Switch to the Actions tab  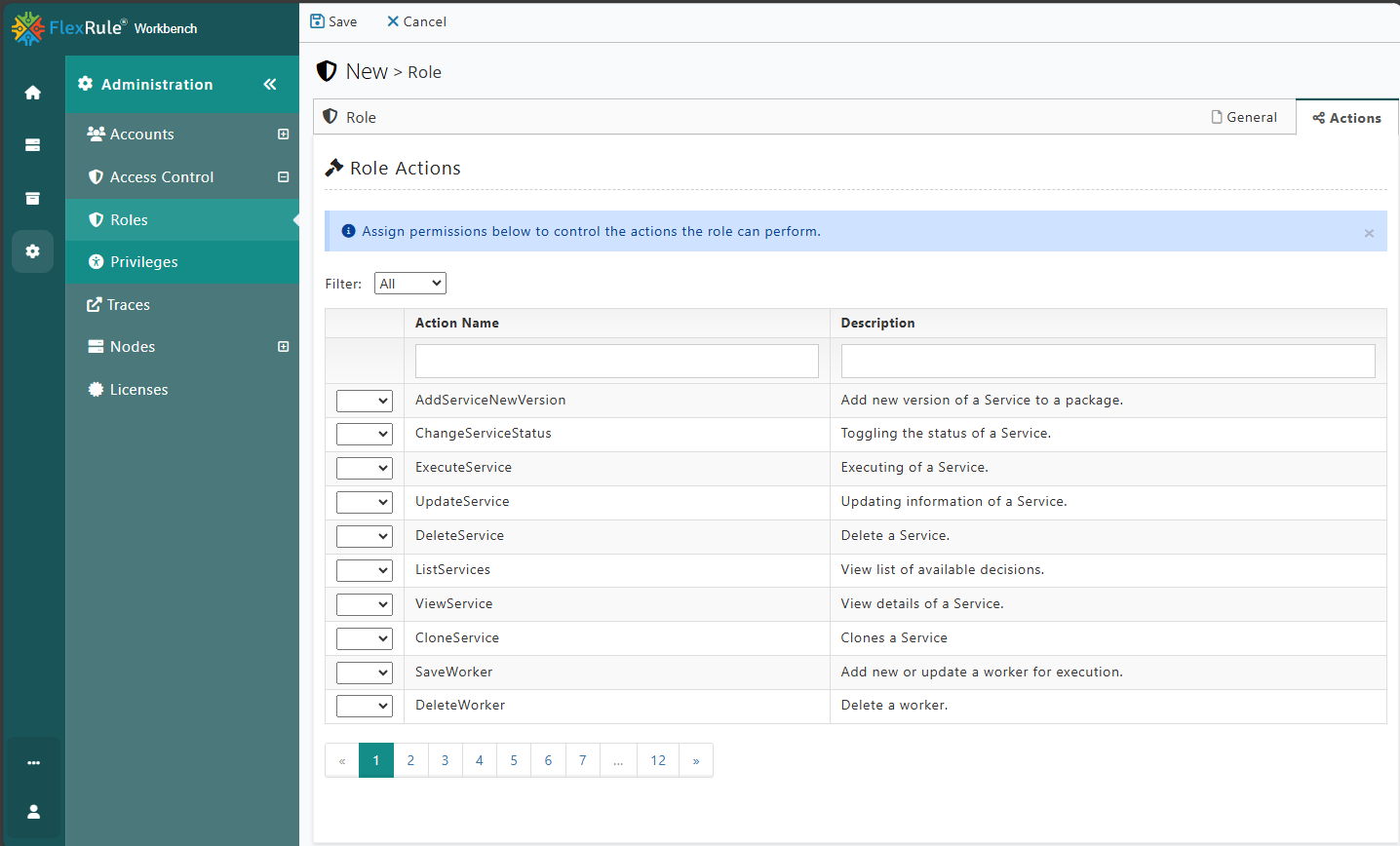[1347, 118]
